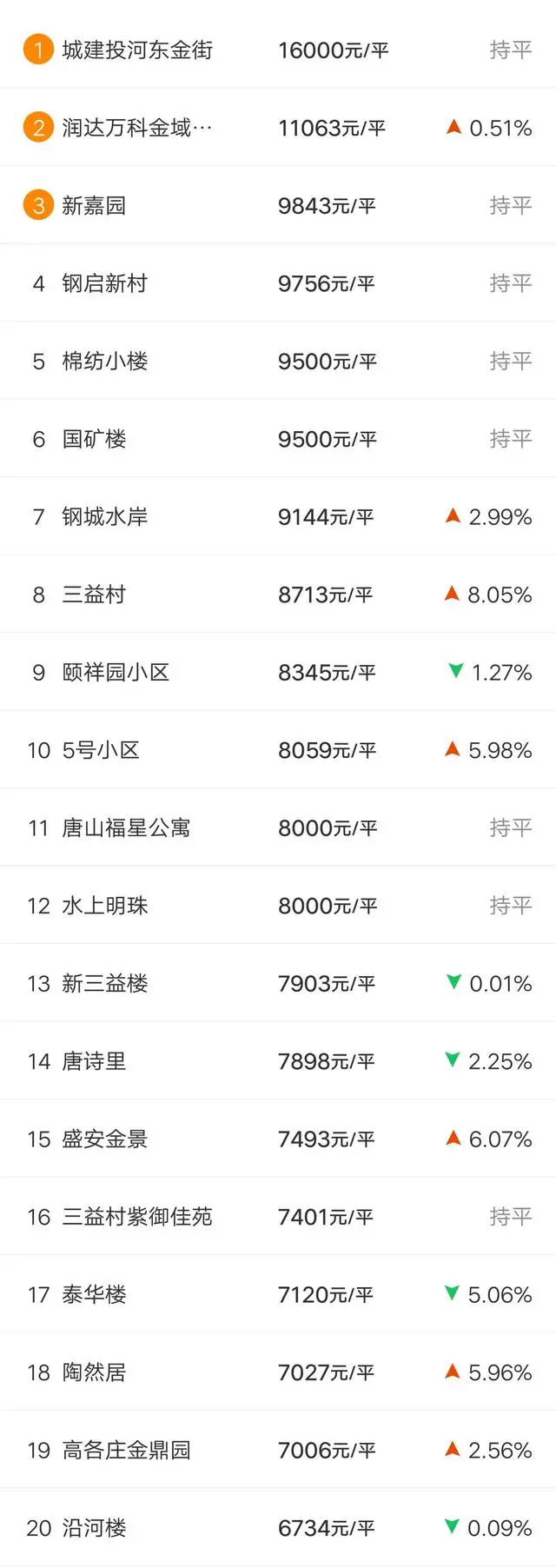
Task: Click 持平 status for 国矿楼
Action: point(511,439)
